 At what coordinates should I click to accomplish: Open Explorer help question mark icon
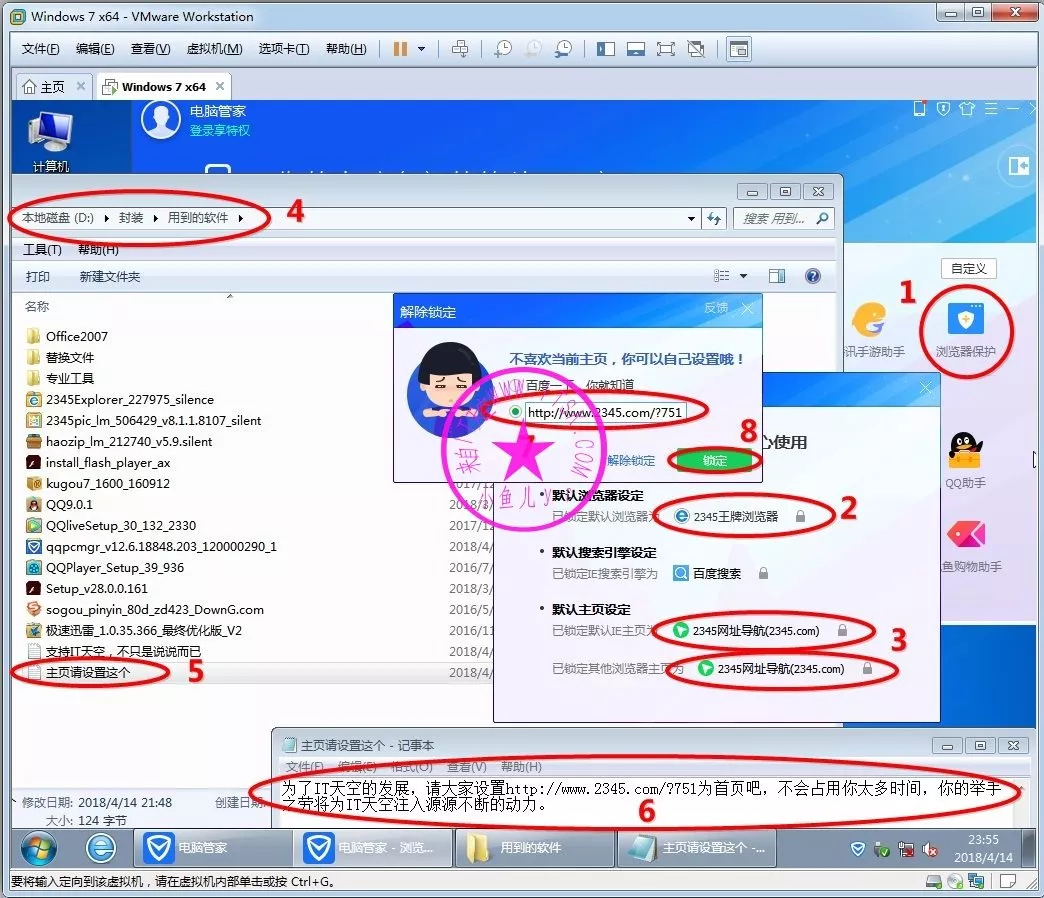(x=813, y=276)
